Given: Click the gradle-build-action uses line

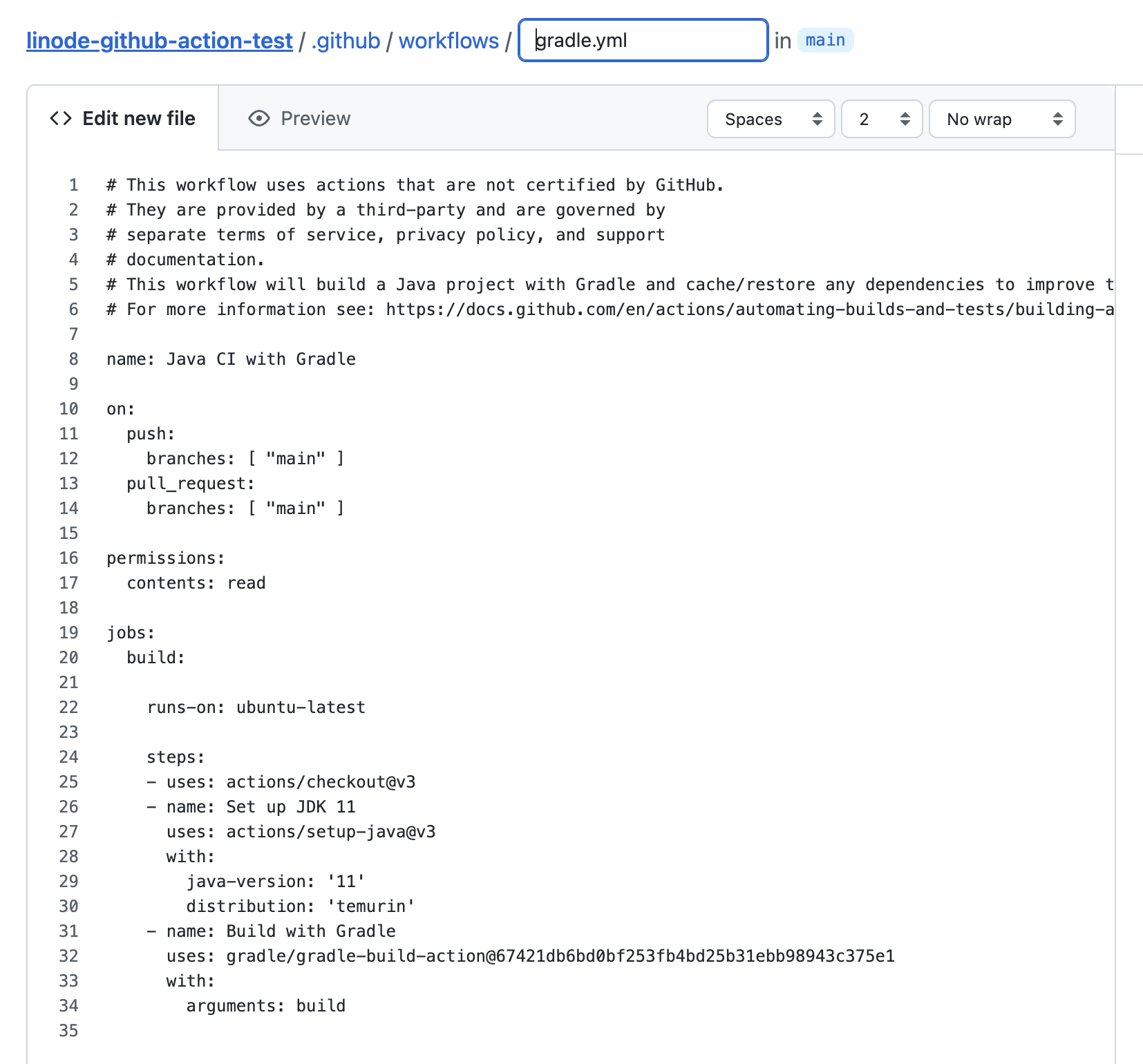Looking at the screenshot, I should [531, 956].
